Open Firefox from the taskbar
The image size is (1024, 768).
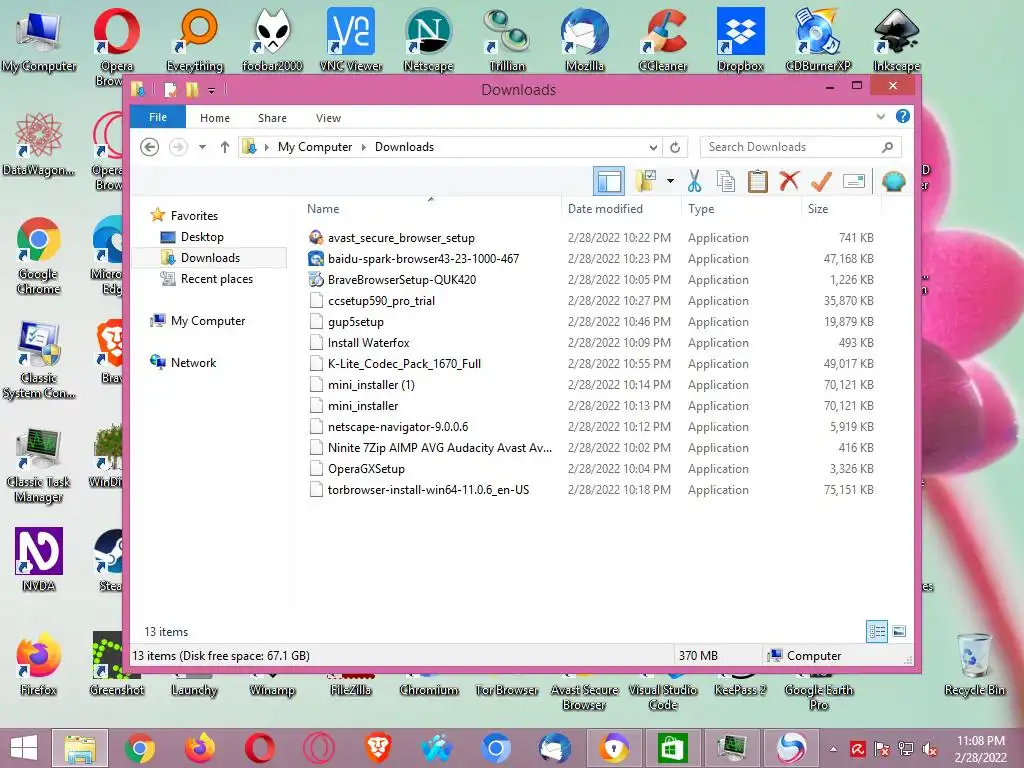point(199,748)
